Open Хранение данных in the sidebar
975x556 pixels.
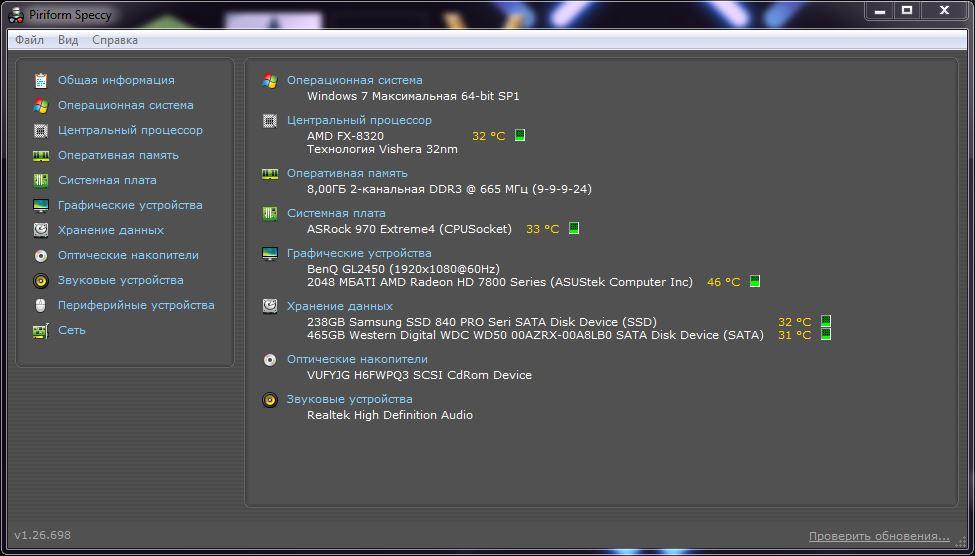[x=111, y=230]
